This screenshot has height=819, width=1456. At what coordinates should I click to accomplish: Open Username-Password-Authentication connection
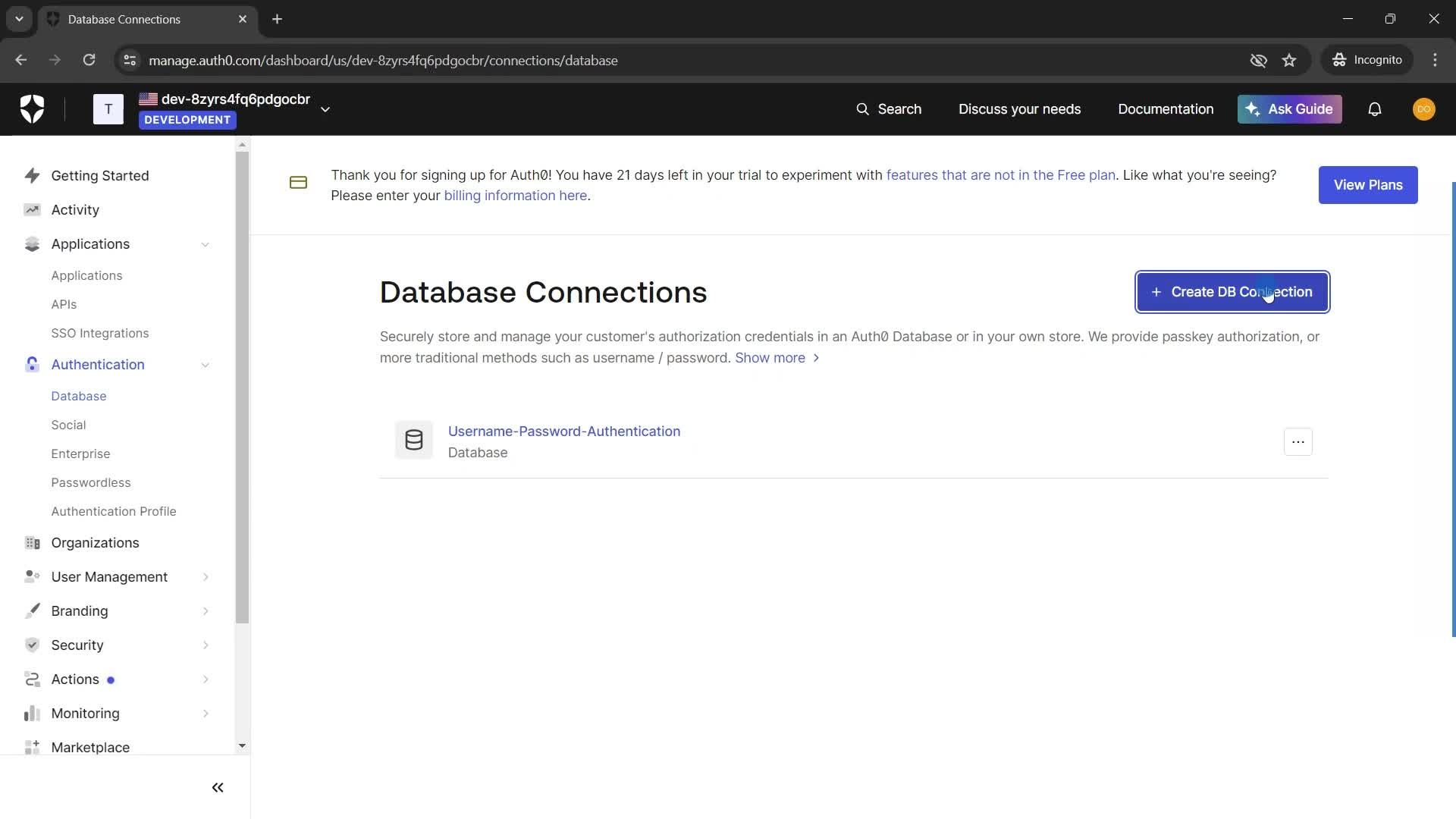[563, 431]
